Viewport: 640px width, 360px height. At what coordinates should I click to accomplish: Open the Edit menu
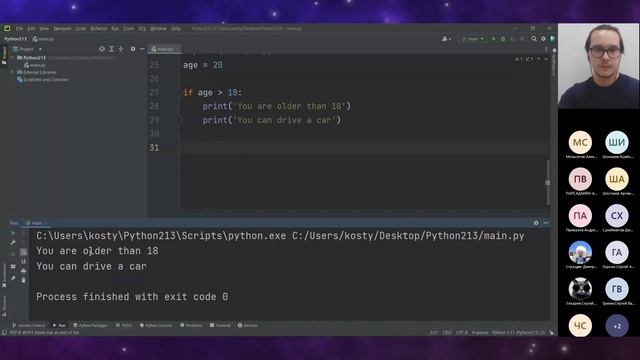pyautogui.click(x=31, y=29)
